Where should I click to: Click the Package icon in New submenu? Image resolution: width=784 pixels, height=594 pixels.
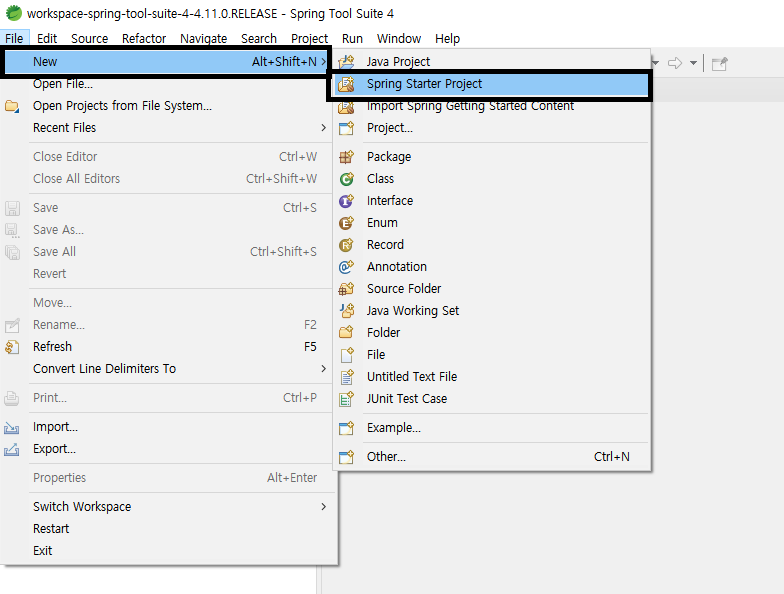pyautogui.click(x=346, y=157)
